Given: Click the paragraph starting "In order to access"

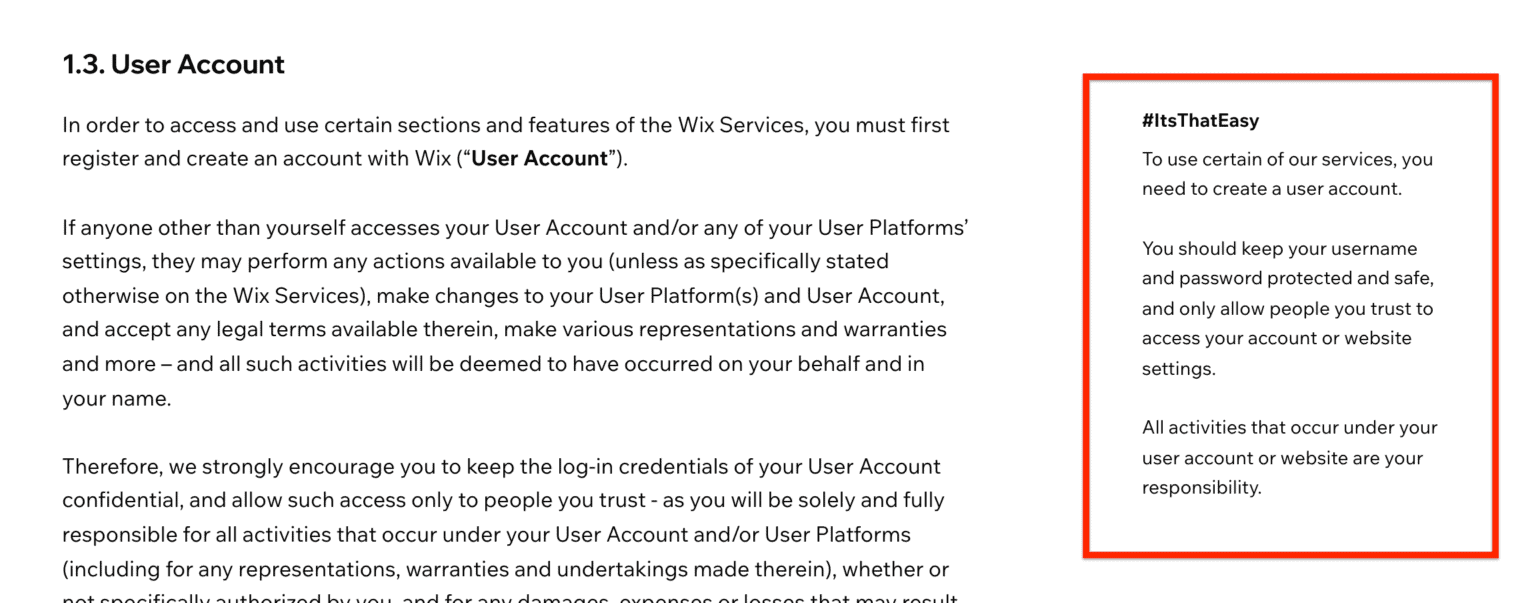Looking at the screenshot, I should [x=506, y=142].
